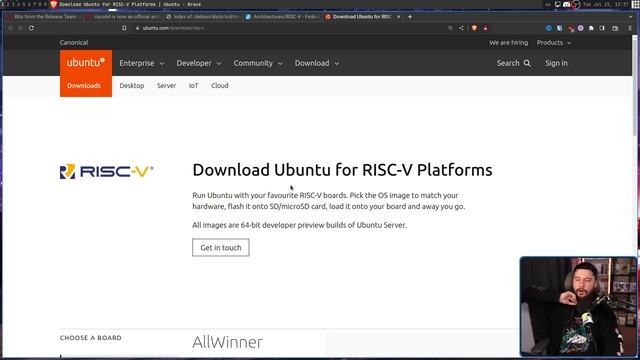
Task: Switch to 'Bits from the Release Team' tab
Action: 44,17
